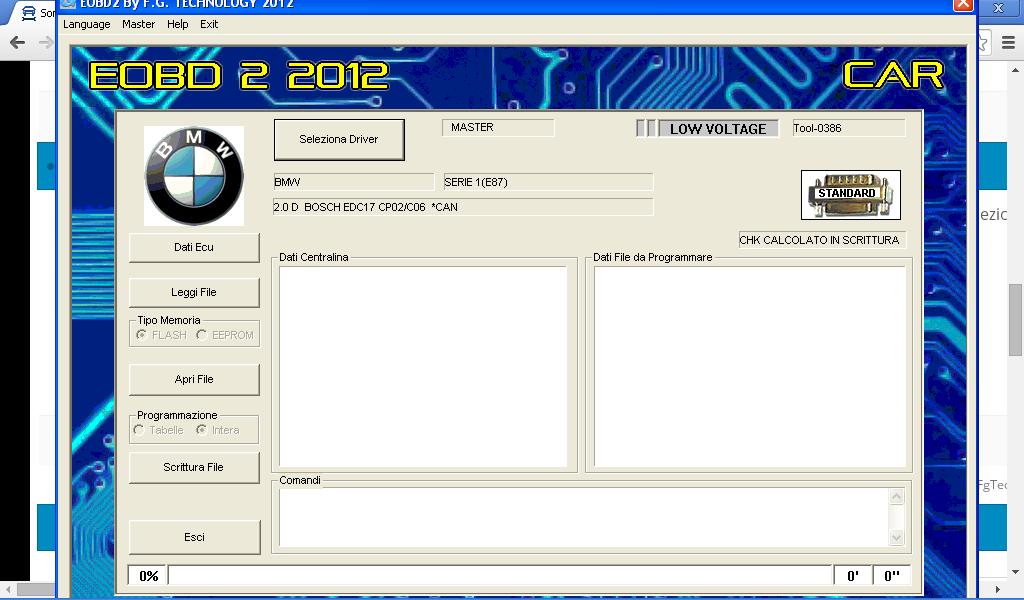This screenshot has width=1024, height=600.
Task: Click the STANDARD connector icon
Action: click(850, 195)
